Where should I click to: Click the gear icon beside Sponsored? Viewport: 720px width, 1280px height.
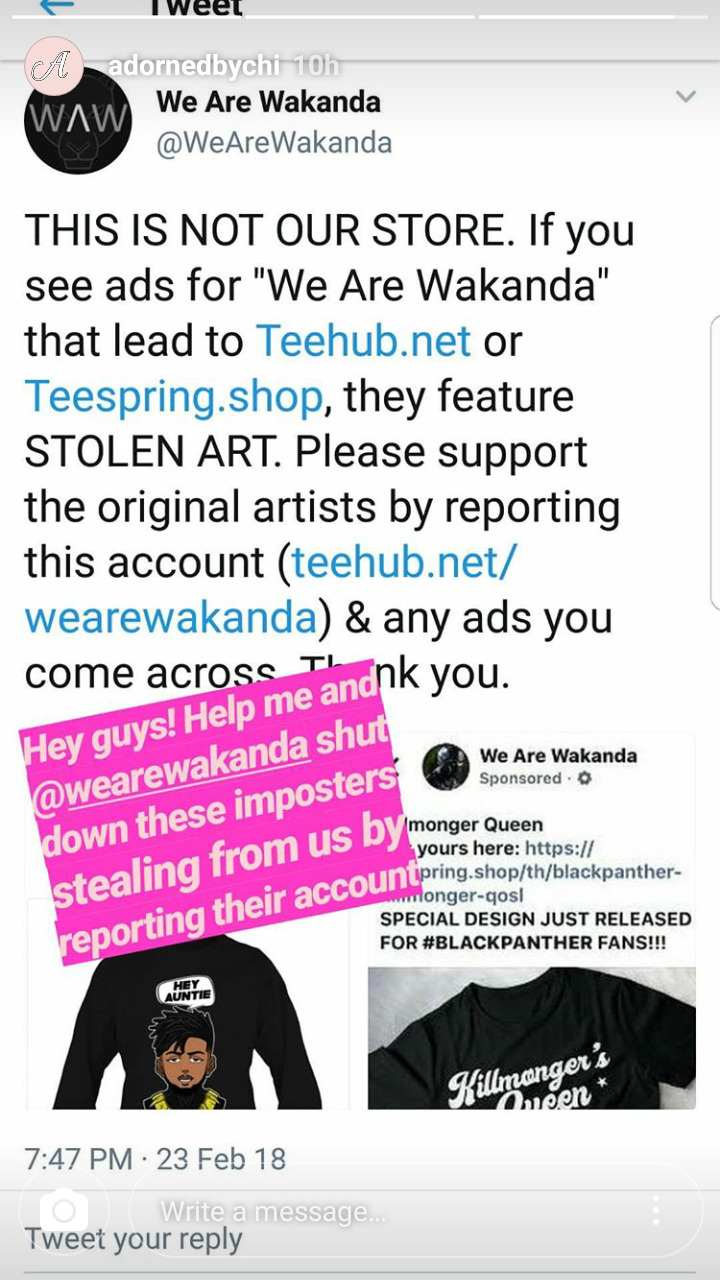[x=585, y=778]
